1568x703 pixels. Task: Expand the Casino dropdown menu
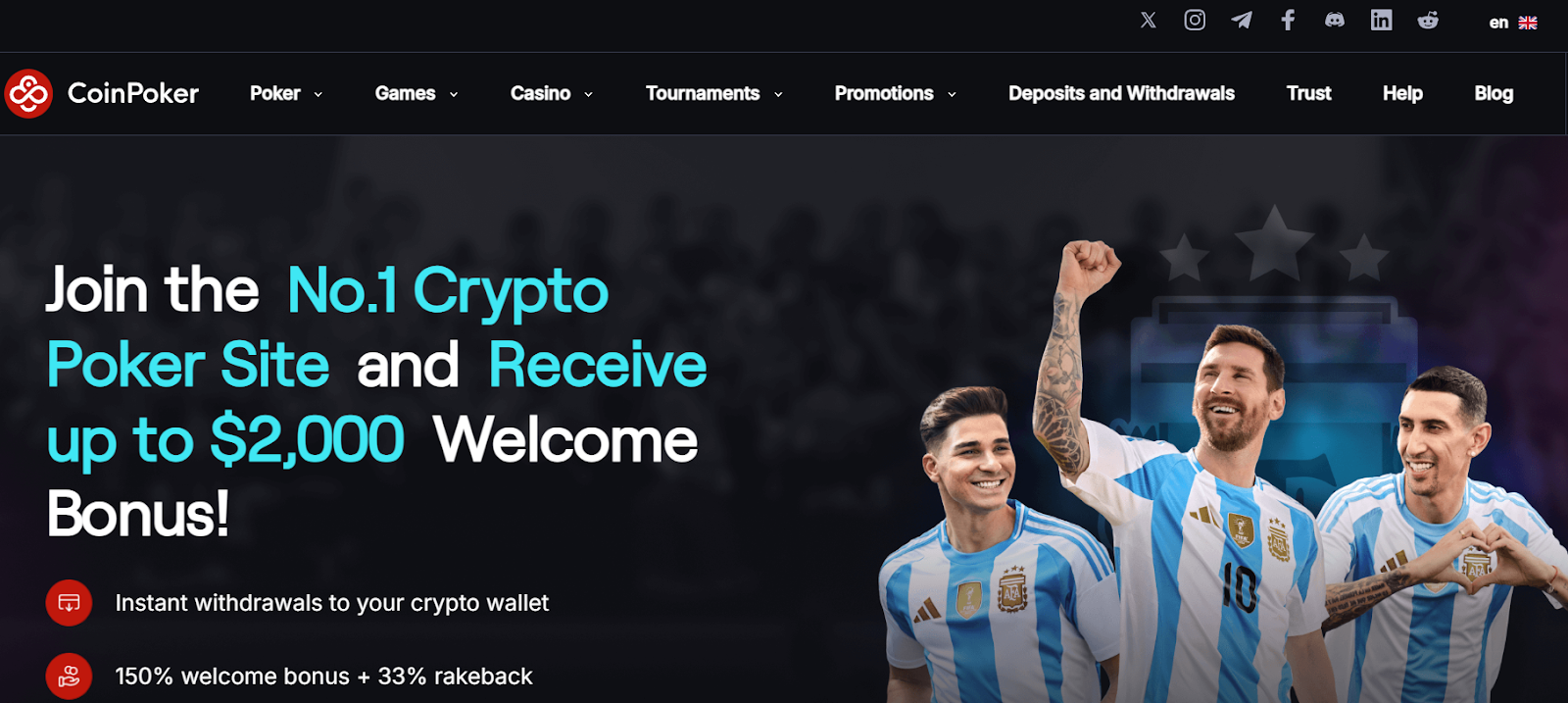[x=552, y=93]
